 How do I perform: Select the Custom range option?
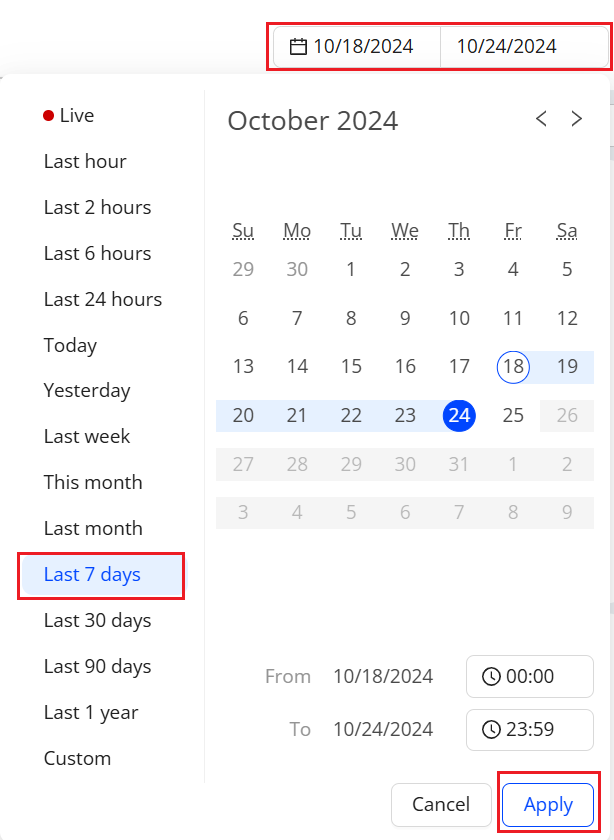[x=77, y=758]
